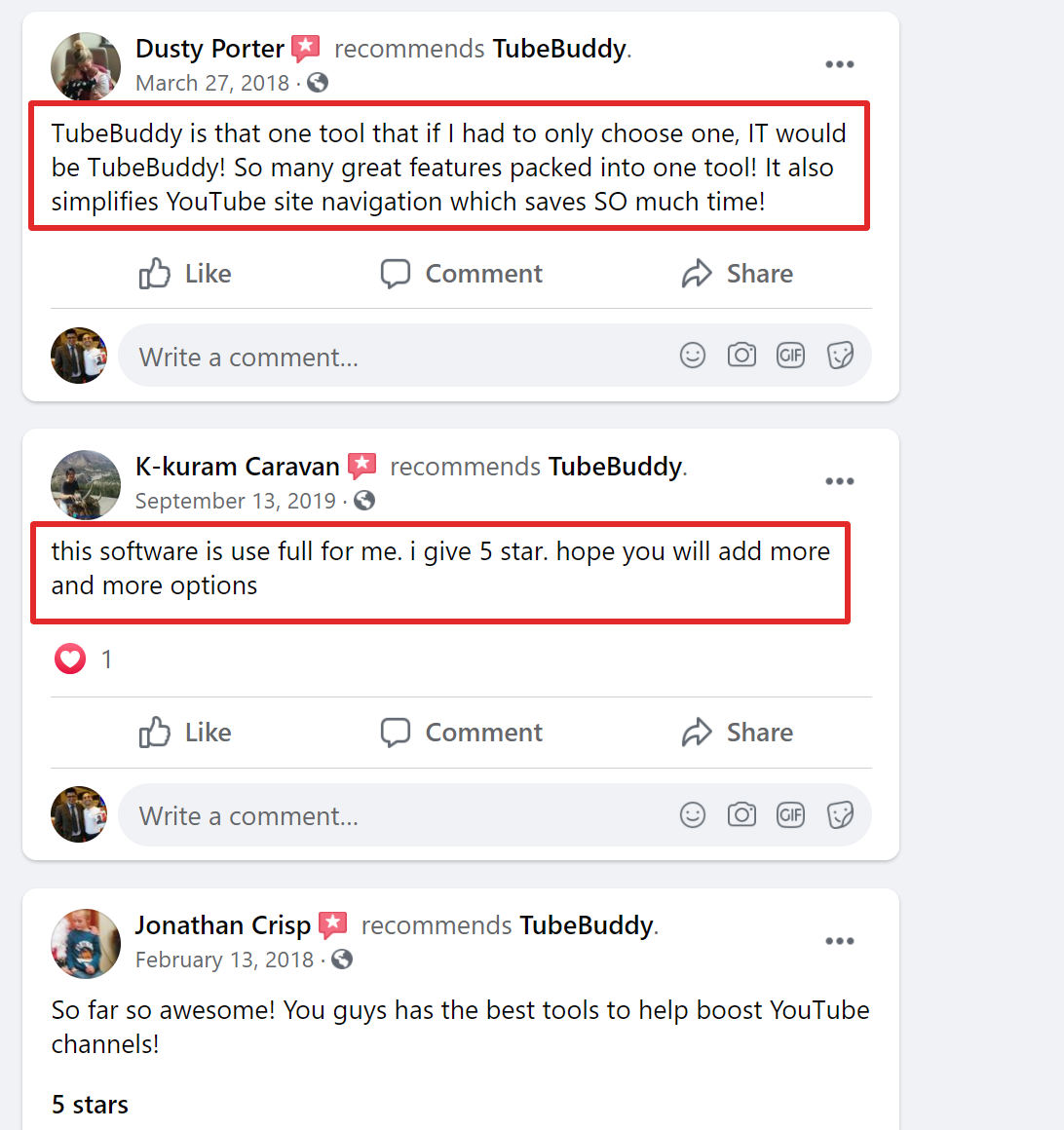Viewport: 1064px width, 1130px height.
Task: Insert emoji in second comment box
Action: pyautogui.click(x=693, y=814)
